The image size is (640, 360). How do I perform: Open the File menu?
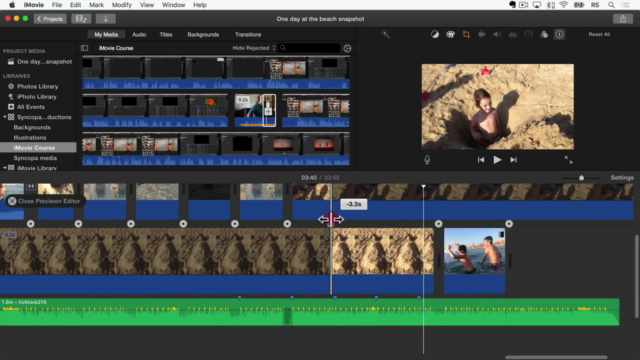(x=57, y=5)
